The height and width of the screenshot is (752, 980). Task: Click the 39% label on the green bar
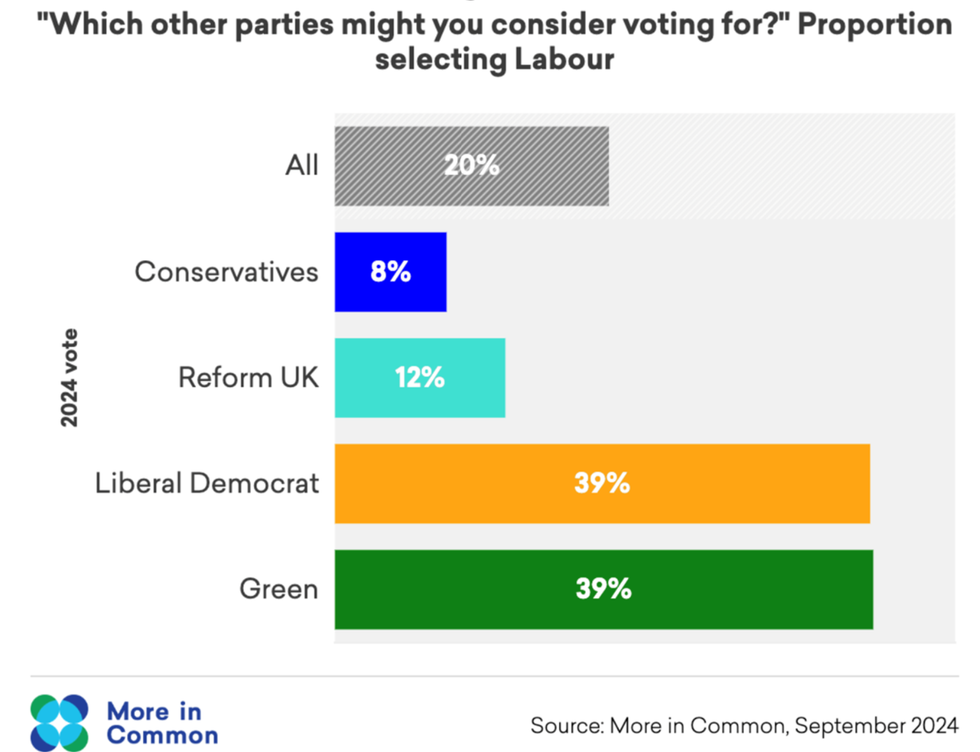603,589
